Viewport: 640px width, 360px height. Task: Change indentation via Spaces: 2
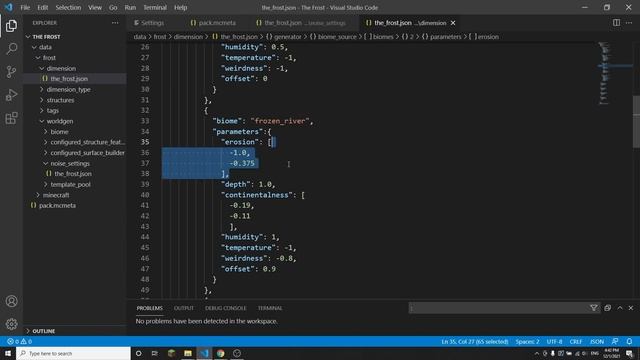[x=527, y=341]
